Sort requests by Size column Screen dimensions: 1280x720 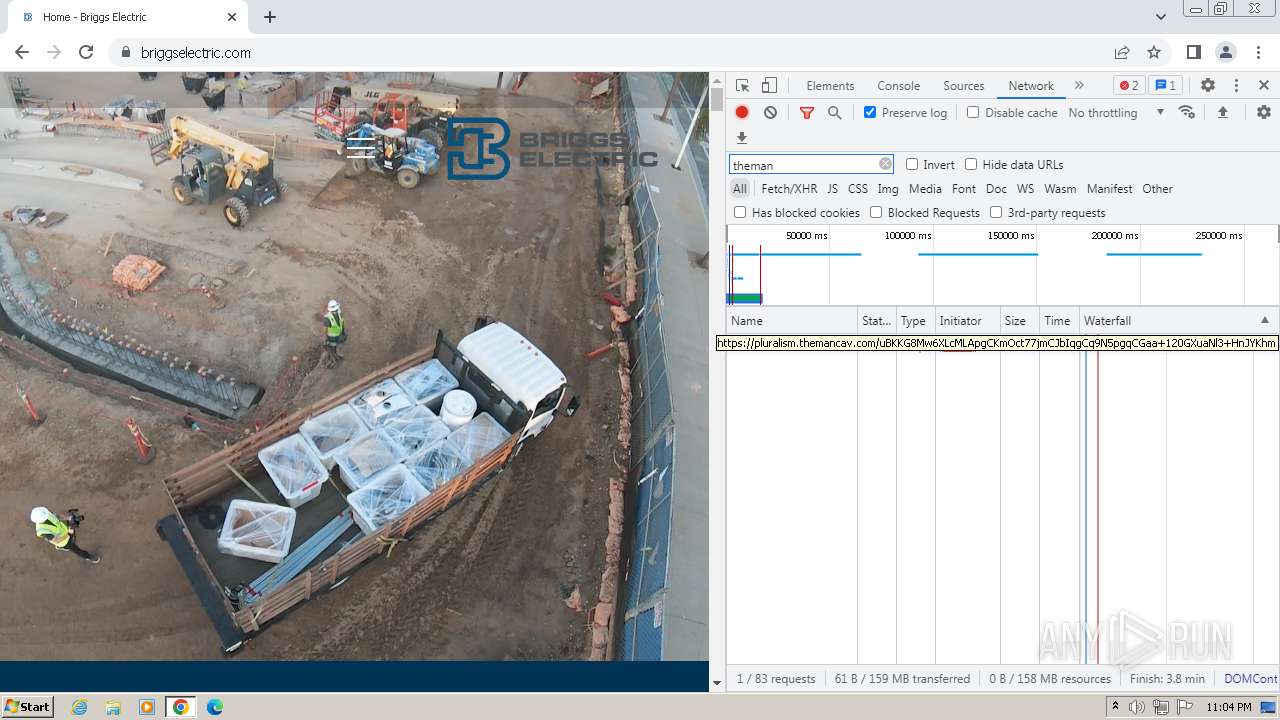click(1019, 320)
